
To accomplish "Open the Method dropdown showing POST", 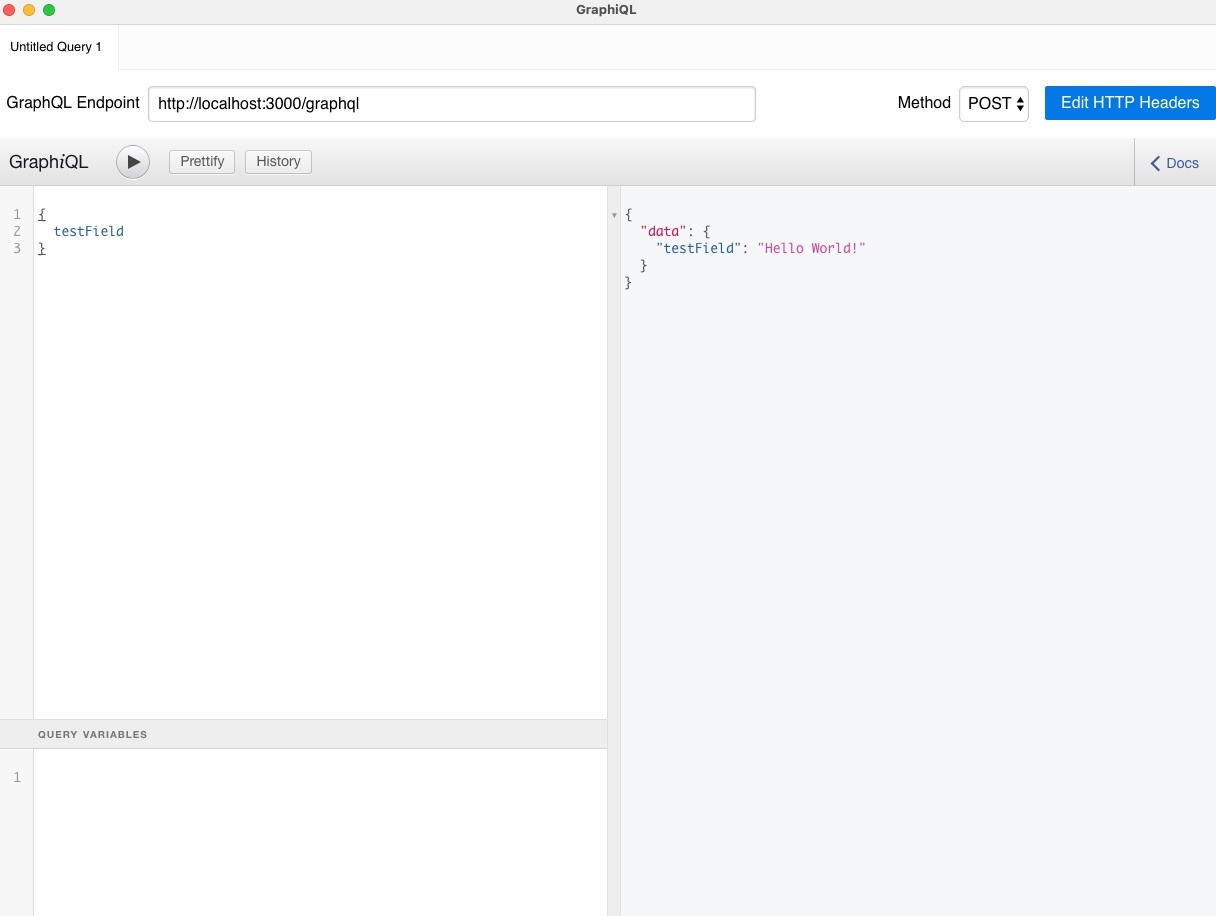I will (x=993, y=103).
